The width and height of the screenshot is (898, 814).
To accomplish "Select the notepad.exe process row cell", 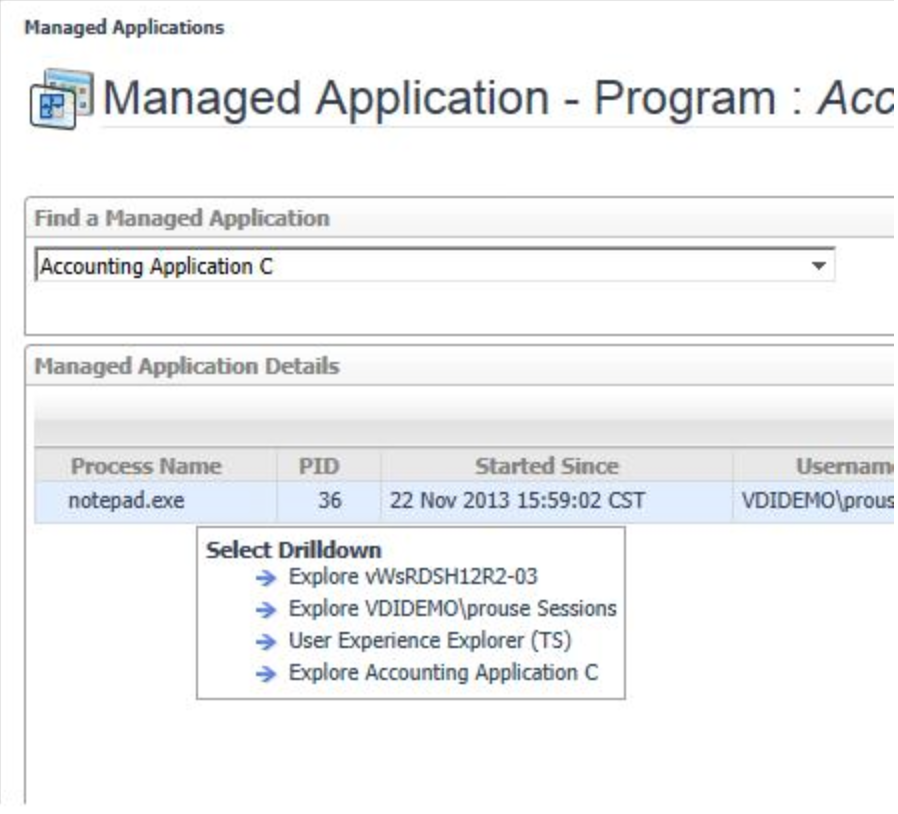I will click(126, 501).
